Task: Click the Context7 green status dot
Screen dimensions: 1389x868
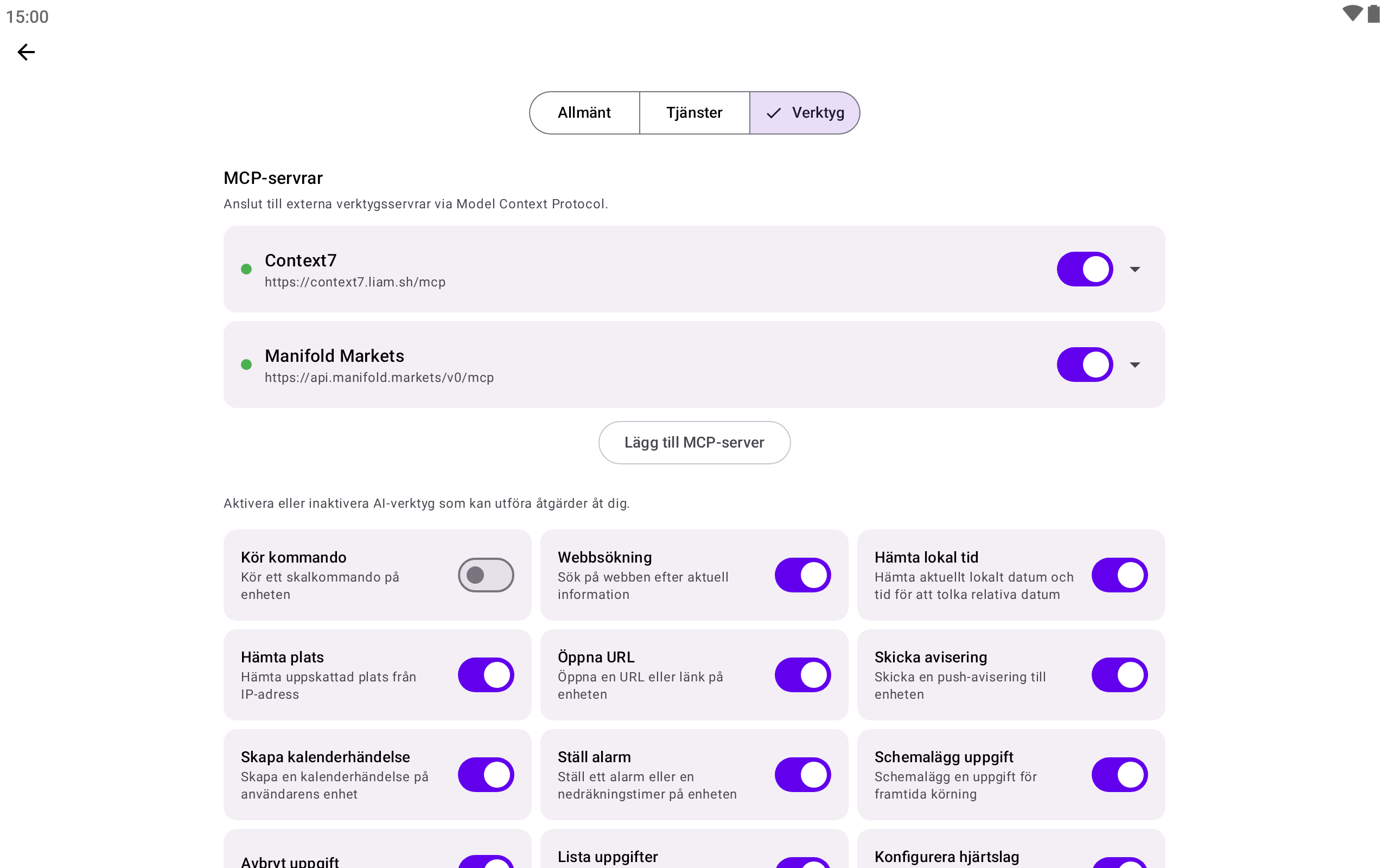Action: coord(246,269)
